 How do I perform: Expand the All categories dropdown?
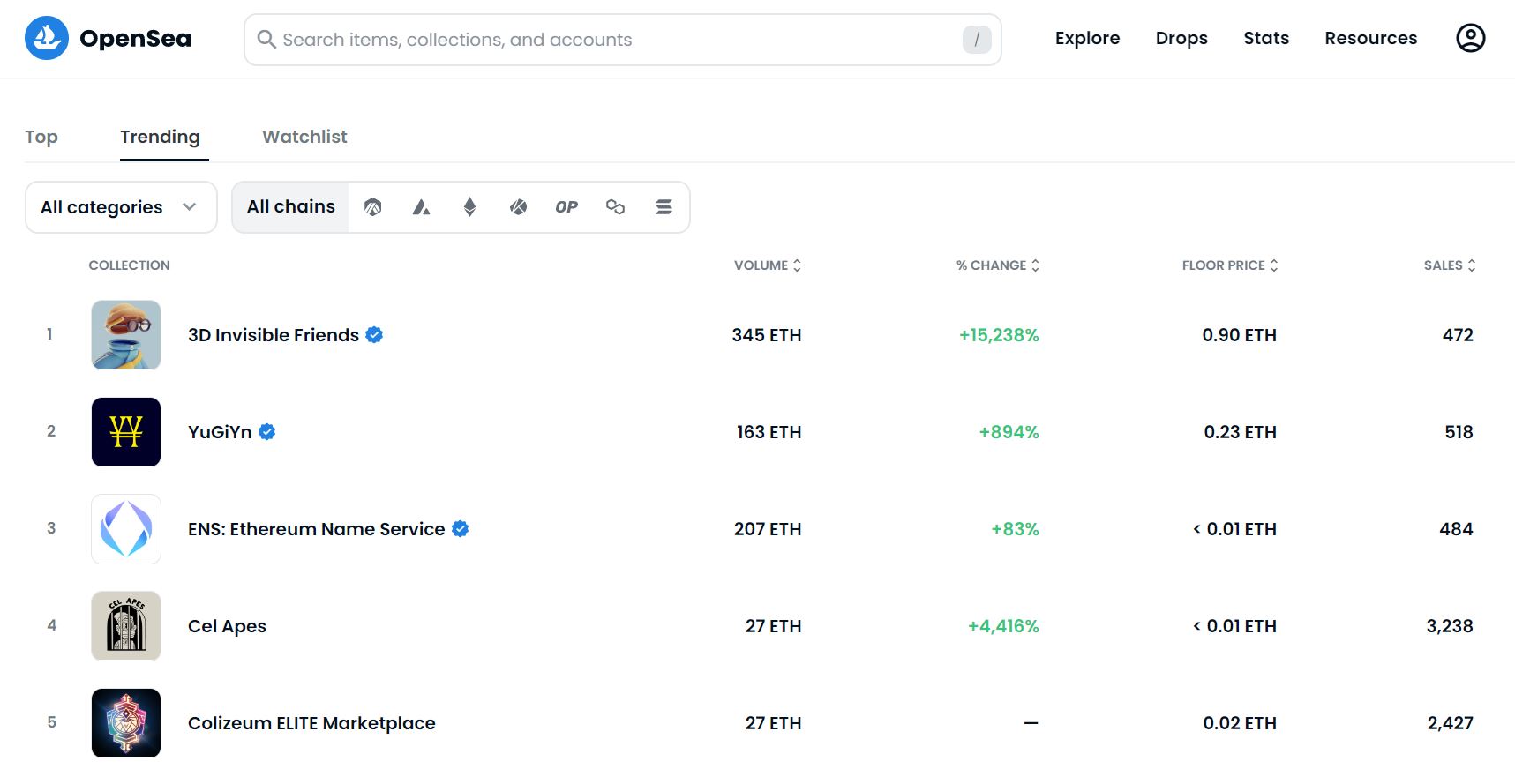pos(121,207)
